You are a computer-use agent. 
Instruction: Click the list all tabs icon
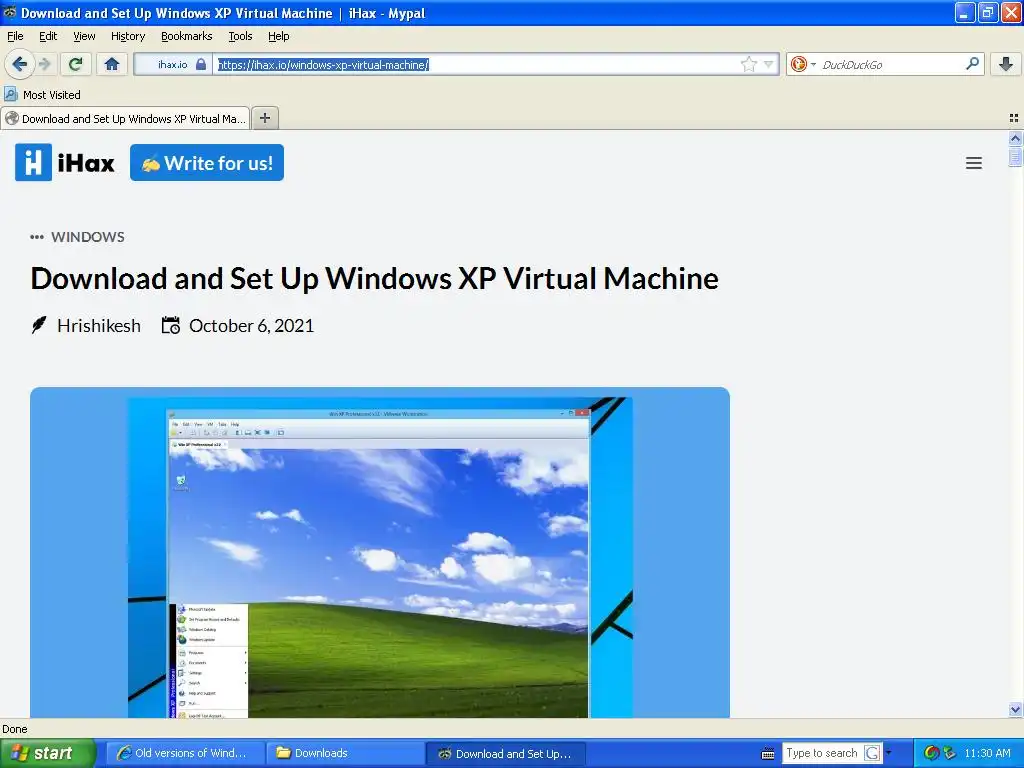pos(1014,118)
